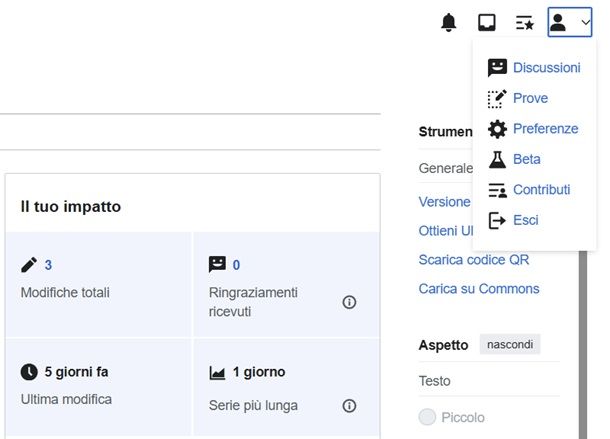Hide the Aspetto panel with nascondi
Viewport: 610px width, 439px height.
click(x=510, y=345)
